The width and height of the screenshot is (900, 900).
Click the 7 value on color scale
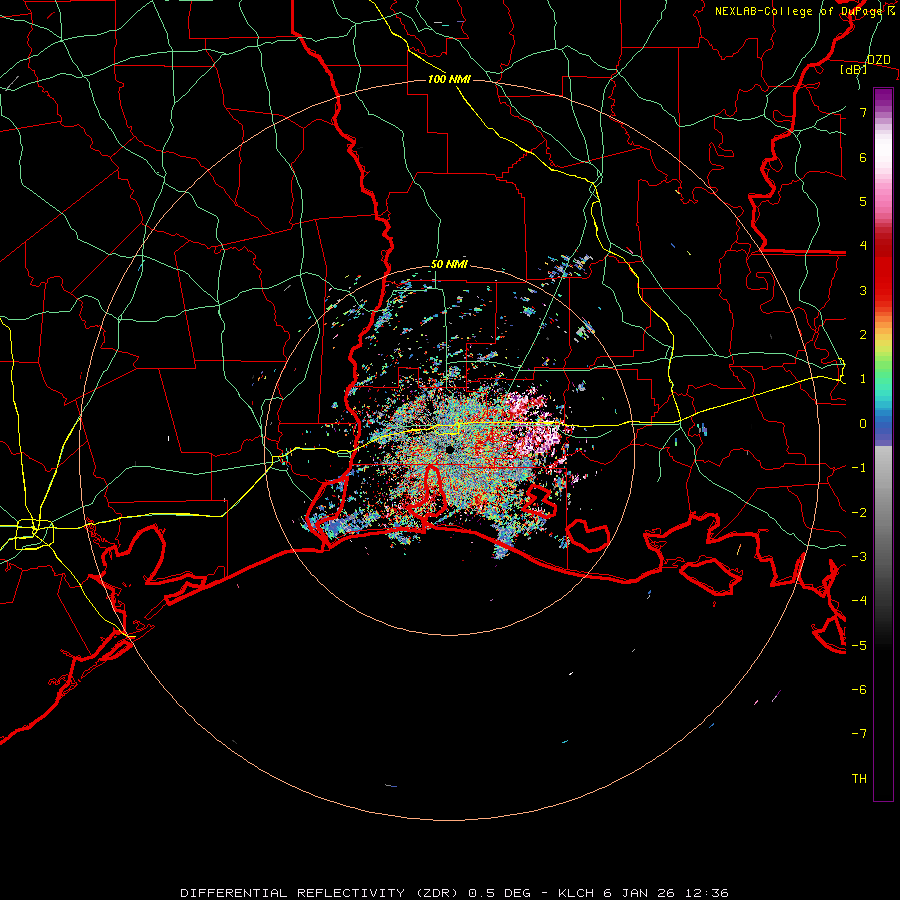tap(863, 112)
